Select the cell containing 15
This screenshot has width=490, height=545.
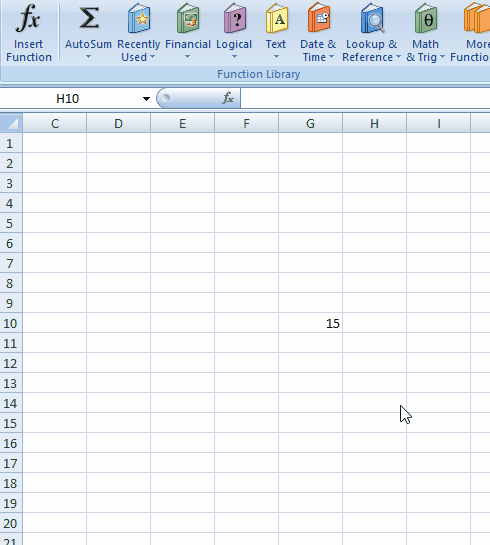[x=310, y=323]
